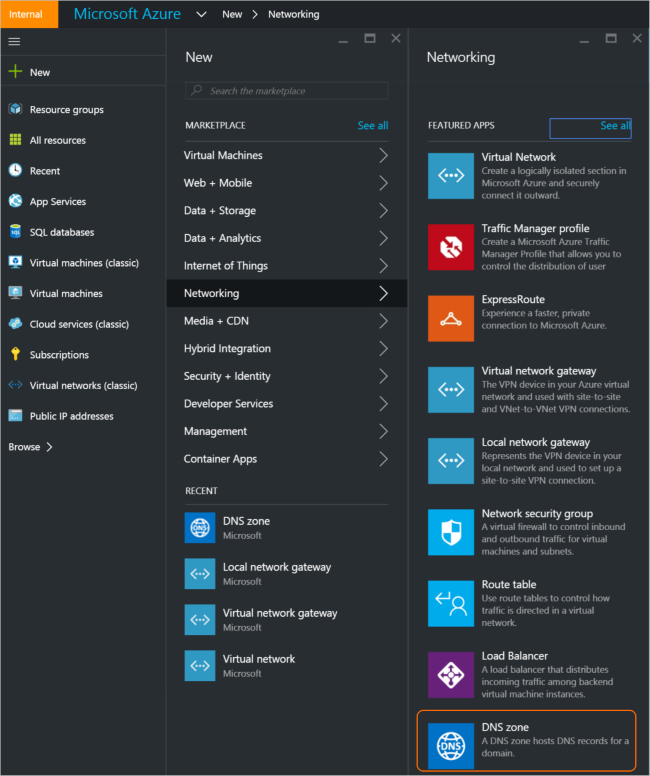Select the Networking category in marketplace
This screenshot has height=776, width=650.
click(x=287, y=293)
